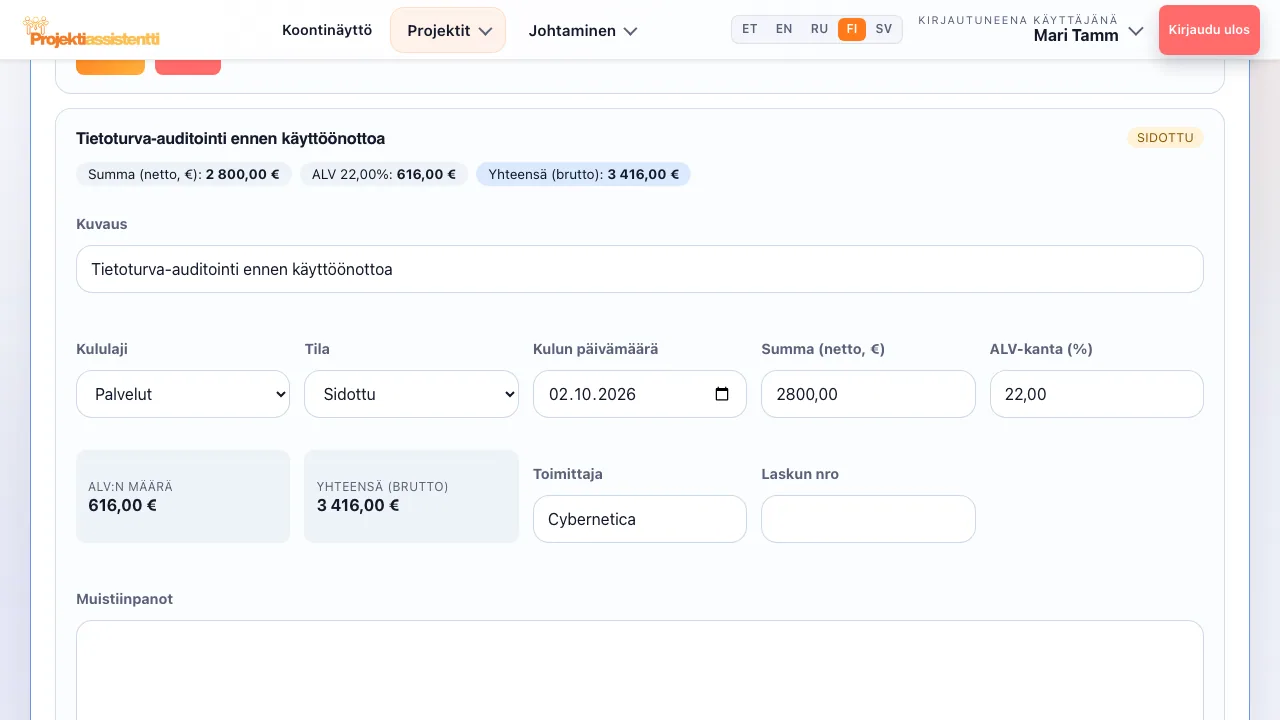Click the ALV:n määrä 616,00 € box
The height and width of the screenshot is (720, 1280).
tap(183, 496)
